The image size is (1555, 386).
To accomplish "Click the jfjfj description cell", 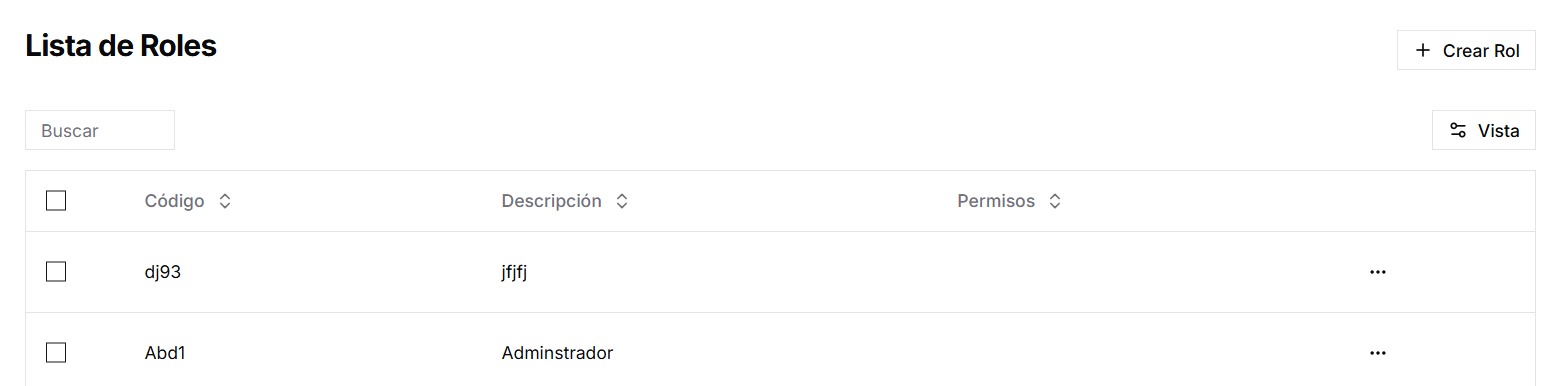I will click(x=514, y=272).
